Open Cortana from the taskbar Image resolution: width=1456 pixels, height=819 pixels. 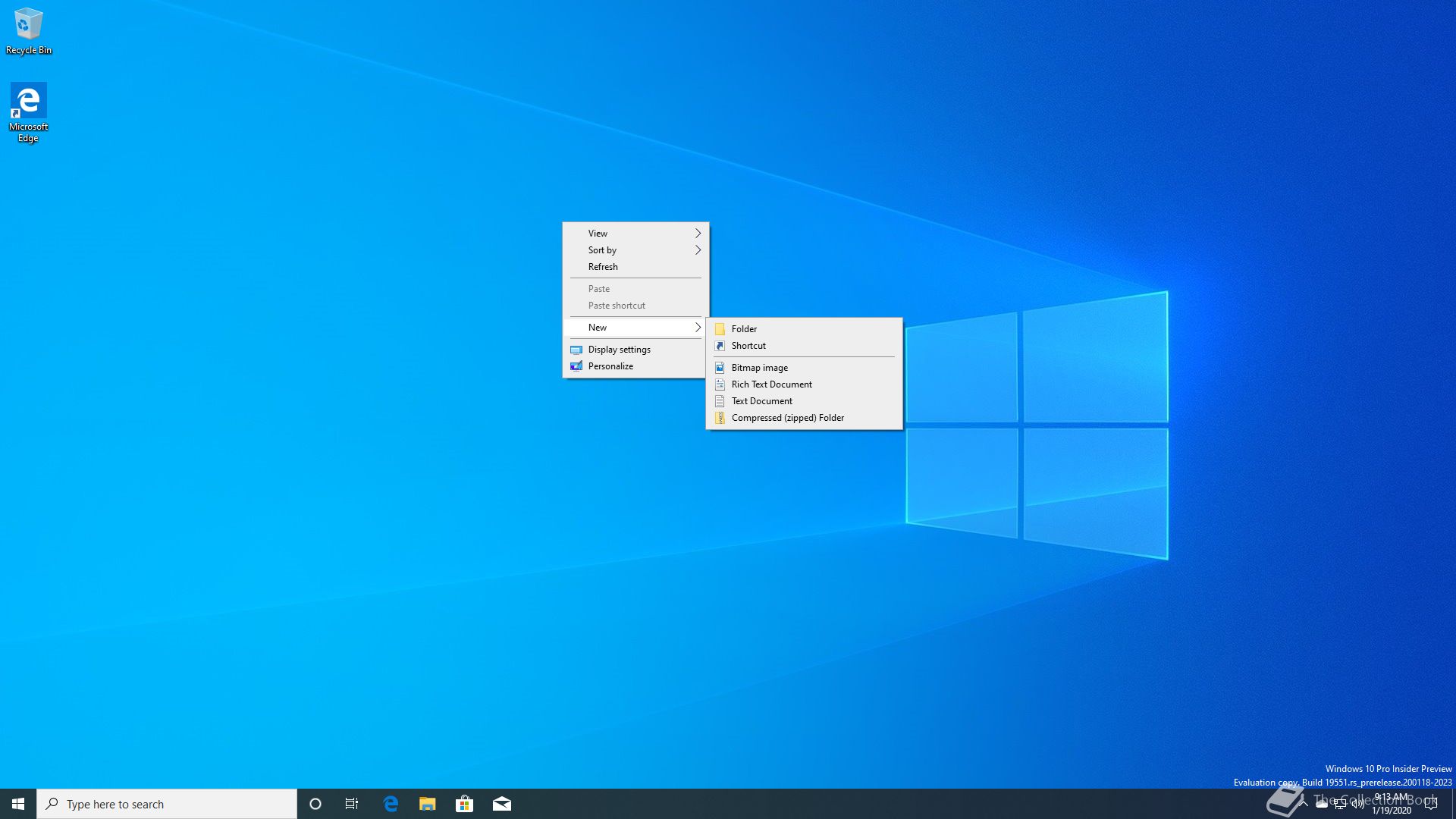[x=315, y=804]
